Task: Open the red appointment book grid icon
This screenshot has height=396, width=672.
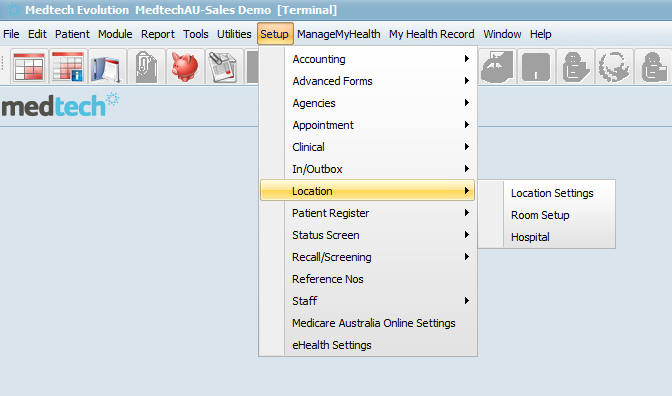Action: [29, 67]
